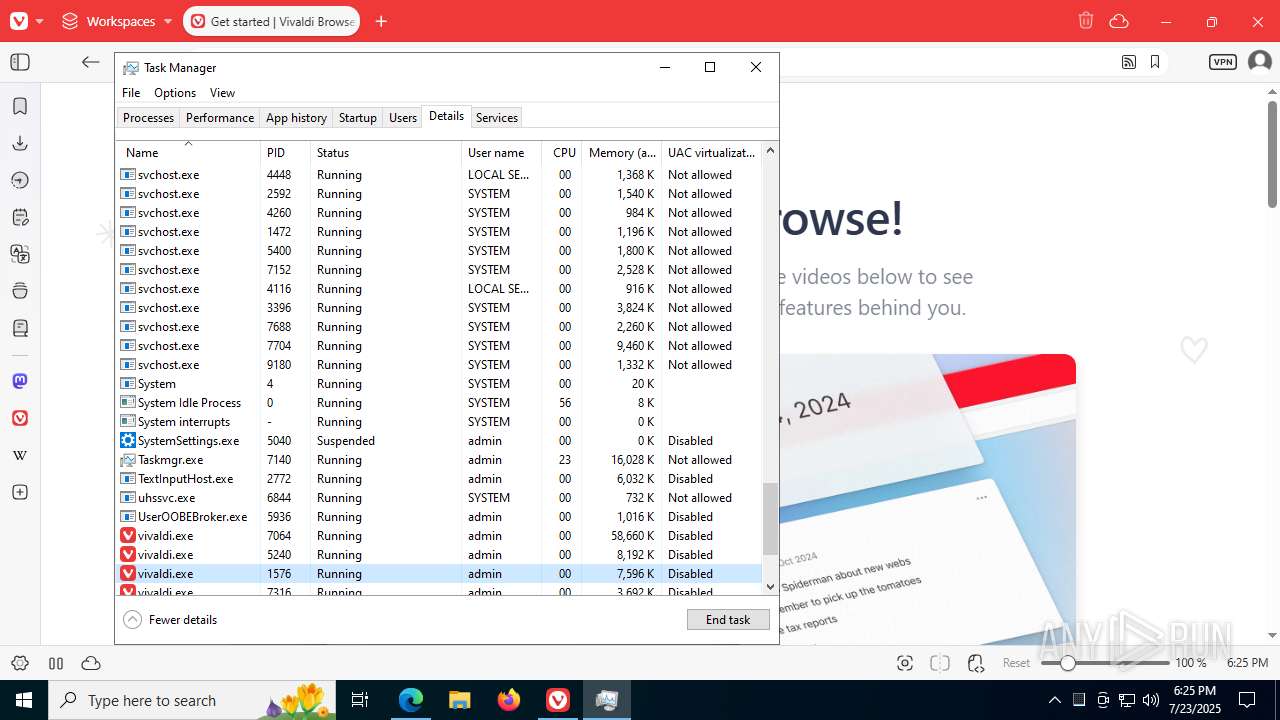Switch to the Services tab
This screenshot has height=720, width=1280.
[496, 118]
